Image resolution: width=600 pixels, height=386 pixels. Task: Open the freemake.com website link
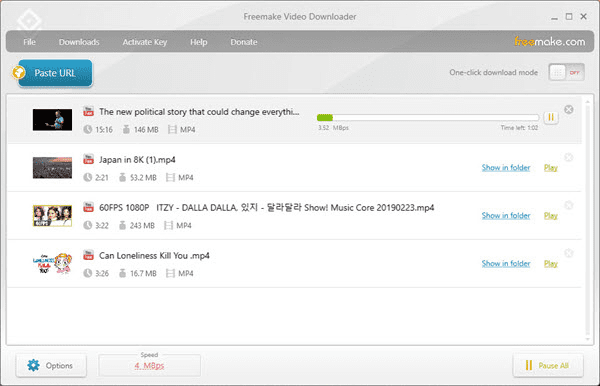[549, 41]
